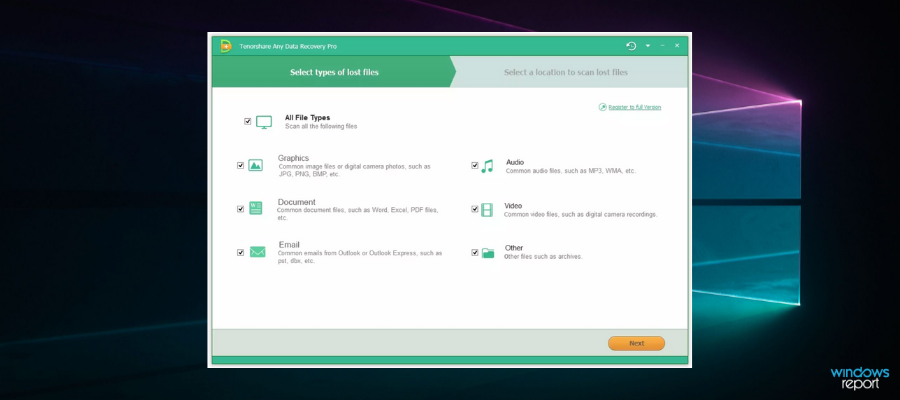Image resolution: width=900 pixels, height=400 pixels.
Task: Open the Register to full Version link
Action: click(634, 107)
